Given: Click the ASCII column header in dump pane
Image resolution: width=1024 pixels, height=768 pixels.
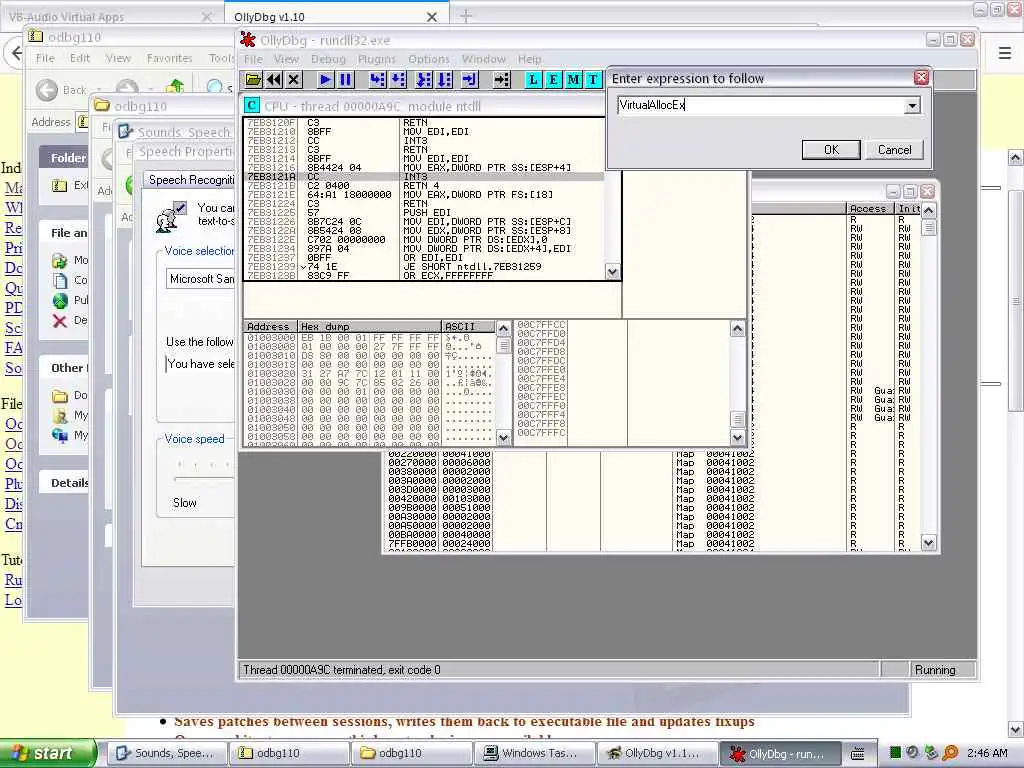Looking at the screenshot, I should tap(469, 327).
